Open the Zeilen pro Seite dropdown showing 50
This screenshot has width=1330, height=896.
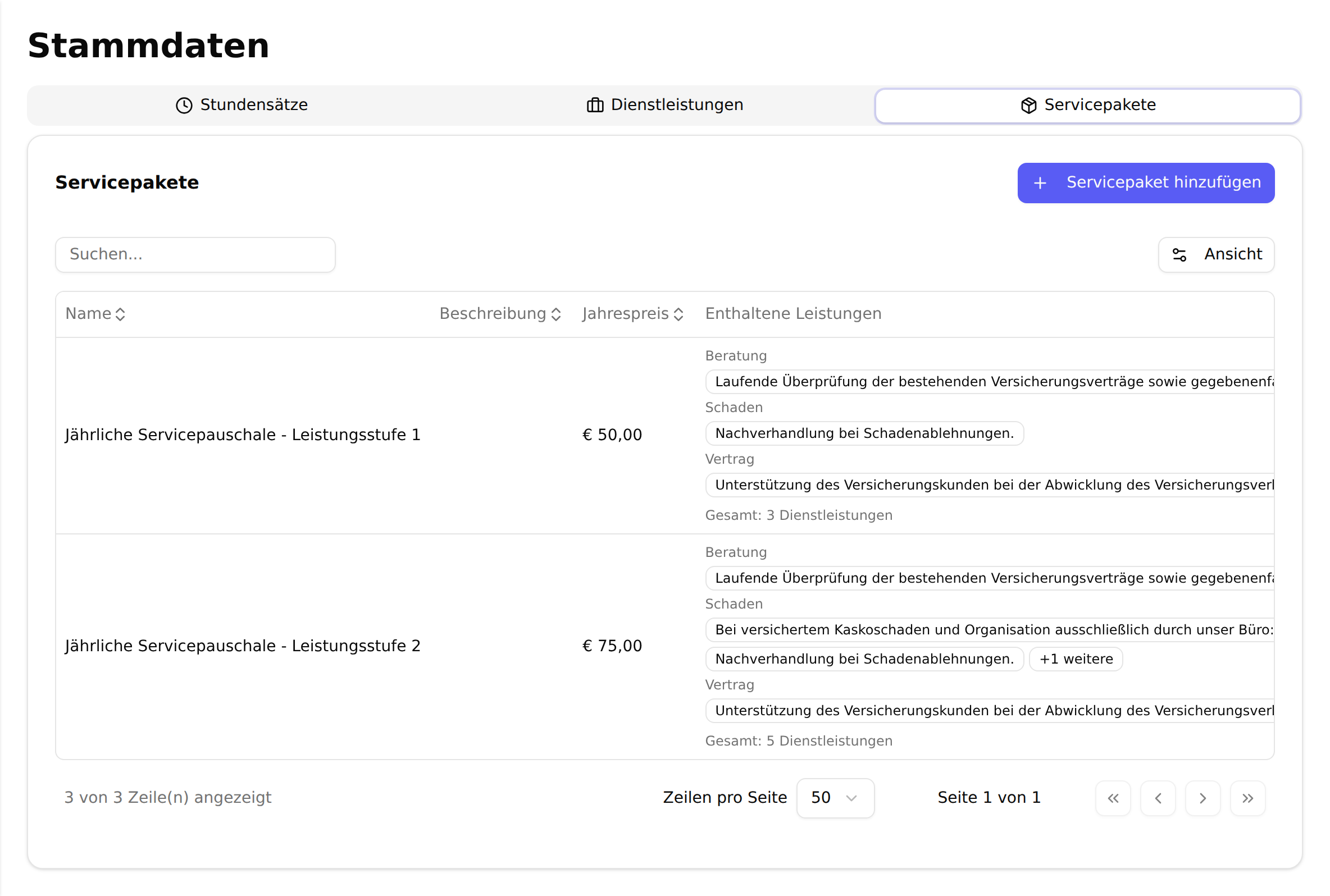point(835,798)
